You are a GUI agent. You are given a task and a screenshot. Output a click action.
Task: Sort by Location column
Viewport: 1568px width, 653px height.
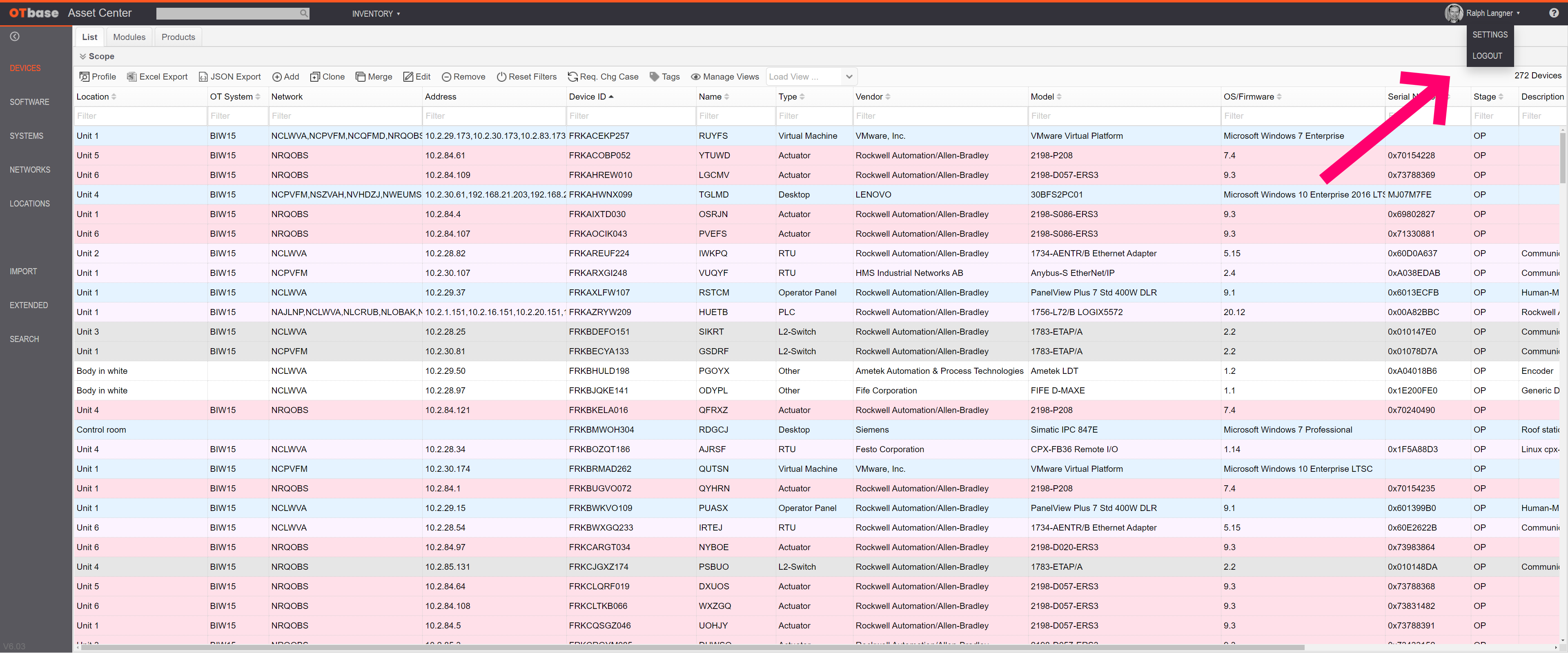pos(96,97)
